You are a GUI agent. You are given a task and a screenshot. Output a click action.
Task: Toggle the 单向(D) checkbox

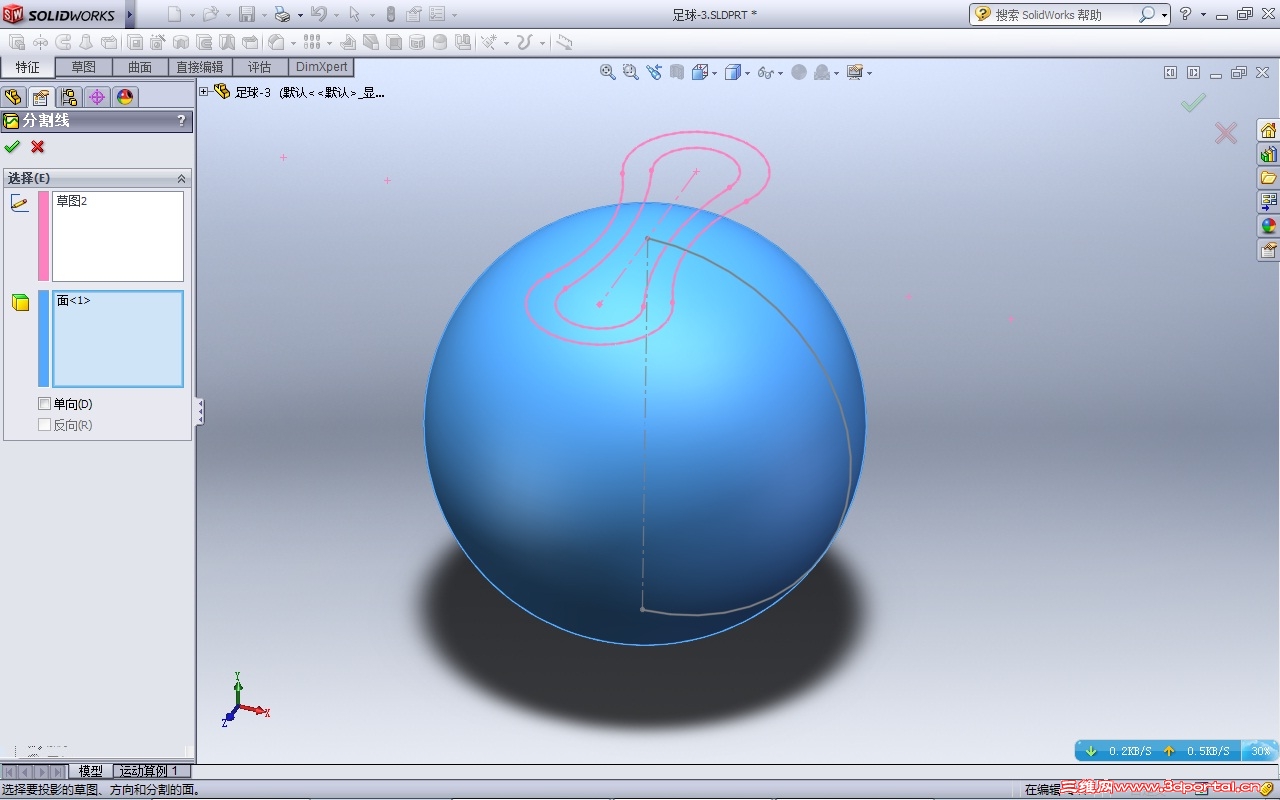(44, 404)
